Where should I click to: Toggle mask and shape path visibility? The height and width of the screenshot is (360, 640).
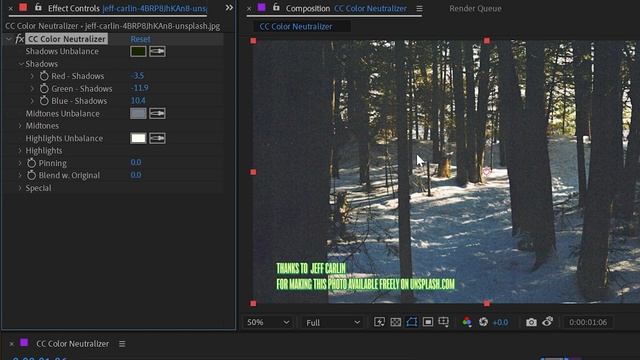click(x=411, y=322)
